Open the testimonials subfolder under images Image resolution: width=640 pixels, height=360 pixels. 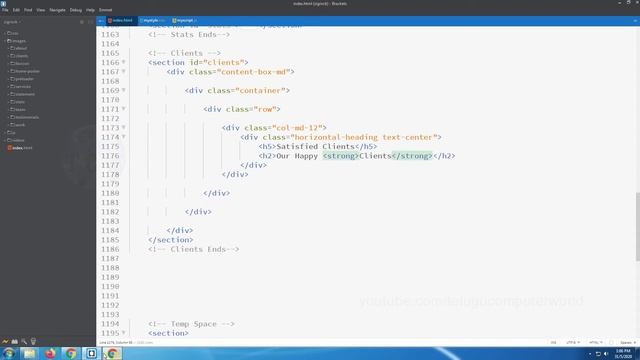[x=24, y=117]
